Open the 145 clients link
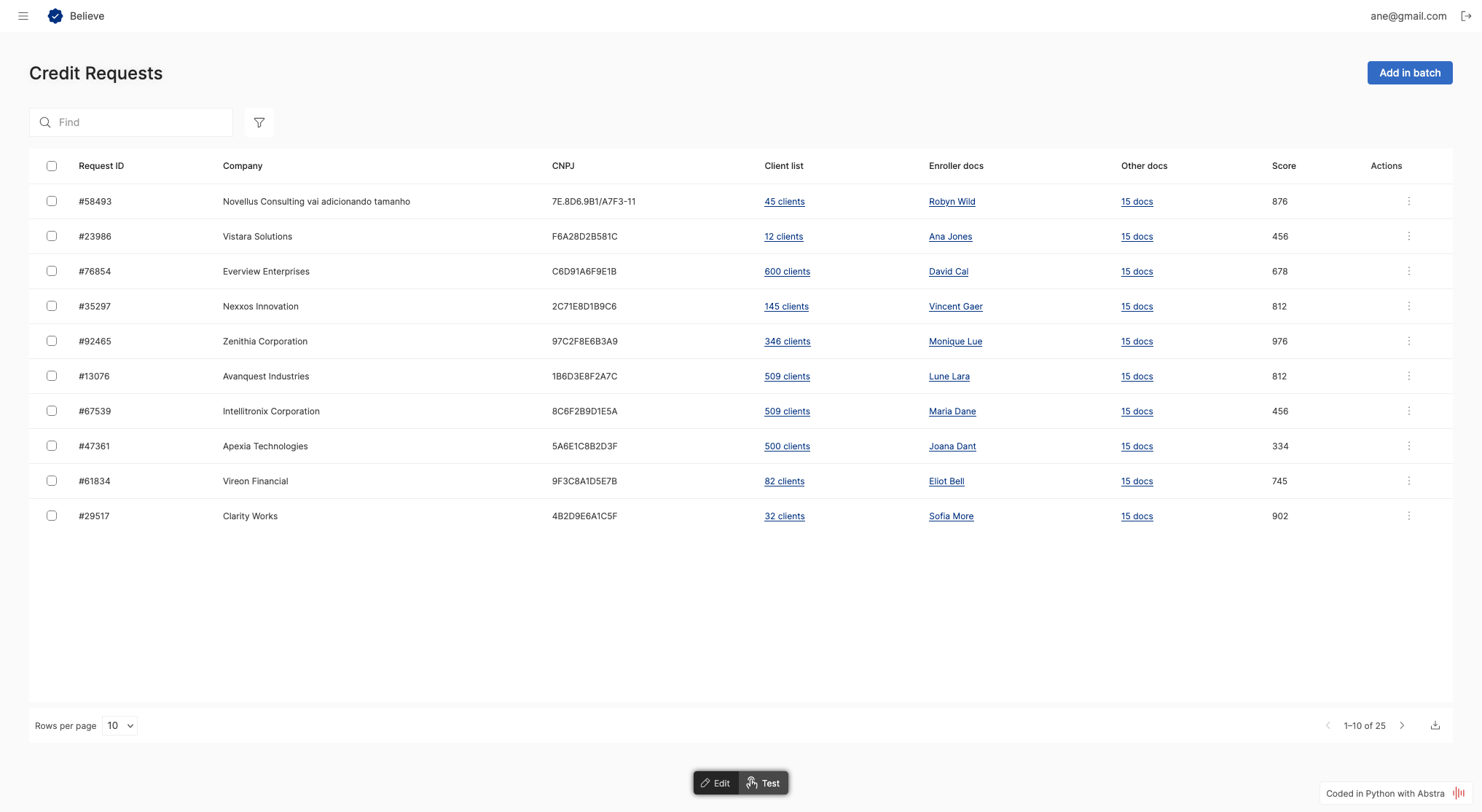Image resolution: width=1482 pixels, height=812 pixels. tap(786, 307)
